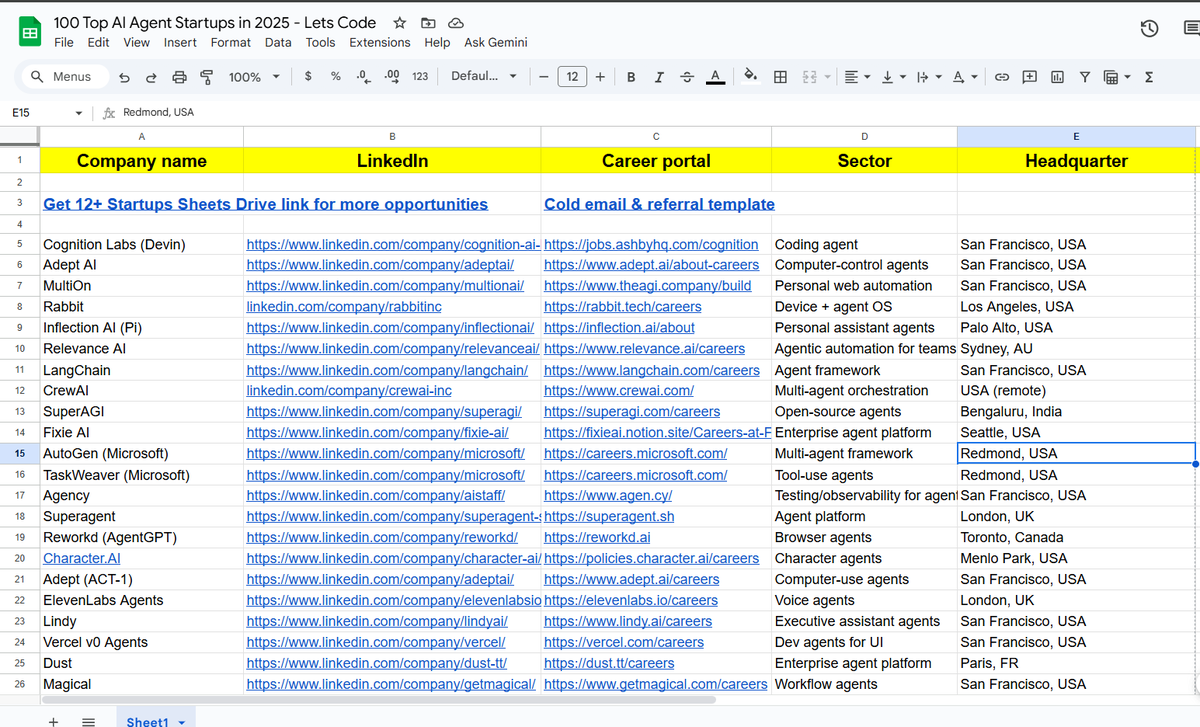Open Cold email & referral template link
Viewport: 1200px width, 727px height.
(x=660, y=204)
